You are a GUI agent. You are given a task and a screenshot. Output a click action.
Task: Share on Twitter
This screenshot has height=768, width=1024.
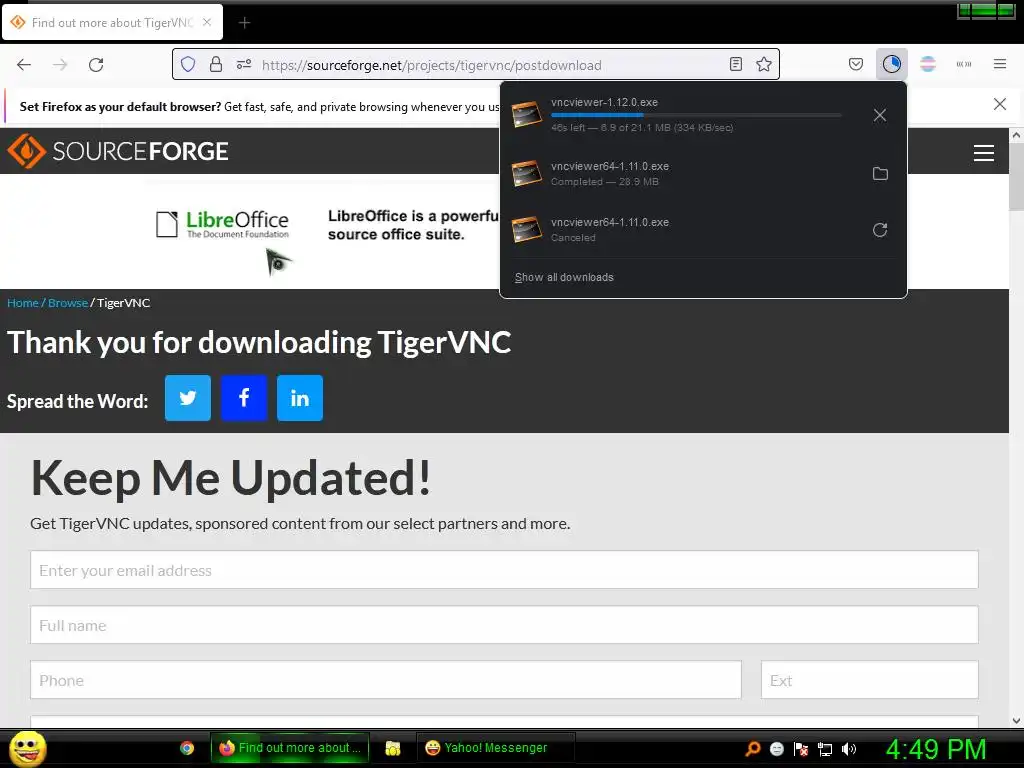[x=188, y=398]
